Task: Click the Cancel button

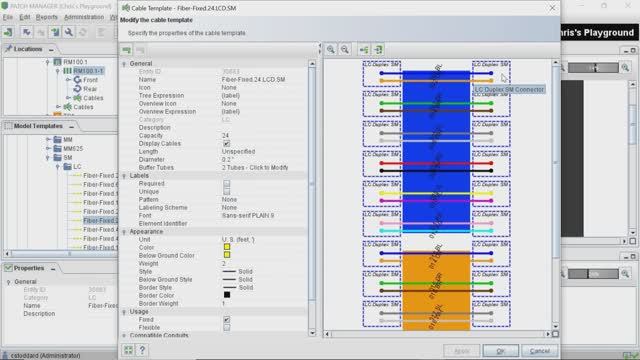Action: pyautogui.click(x=540, y=351)
